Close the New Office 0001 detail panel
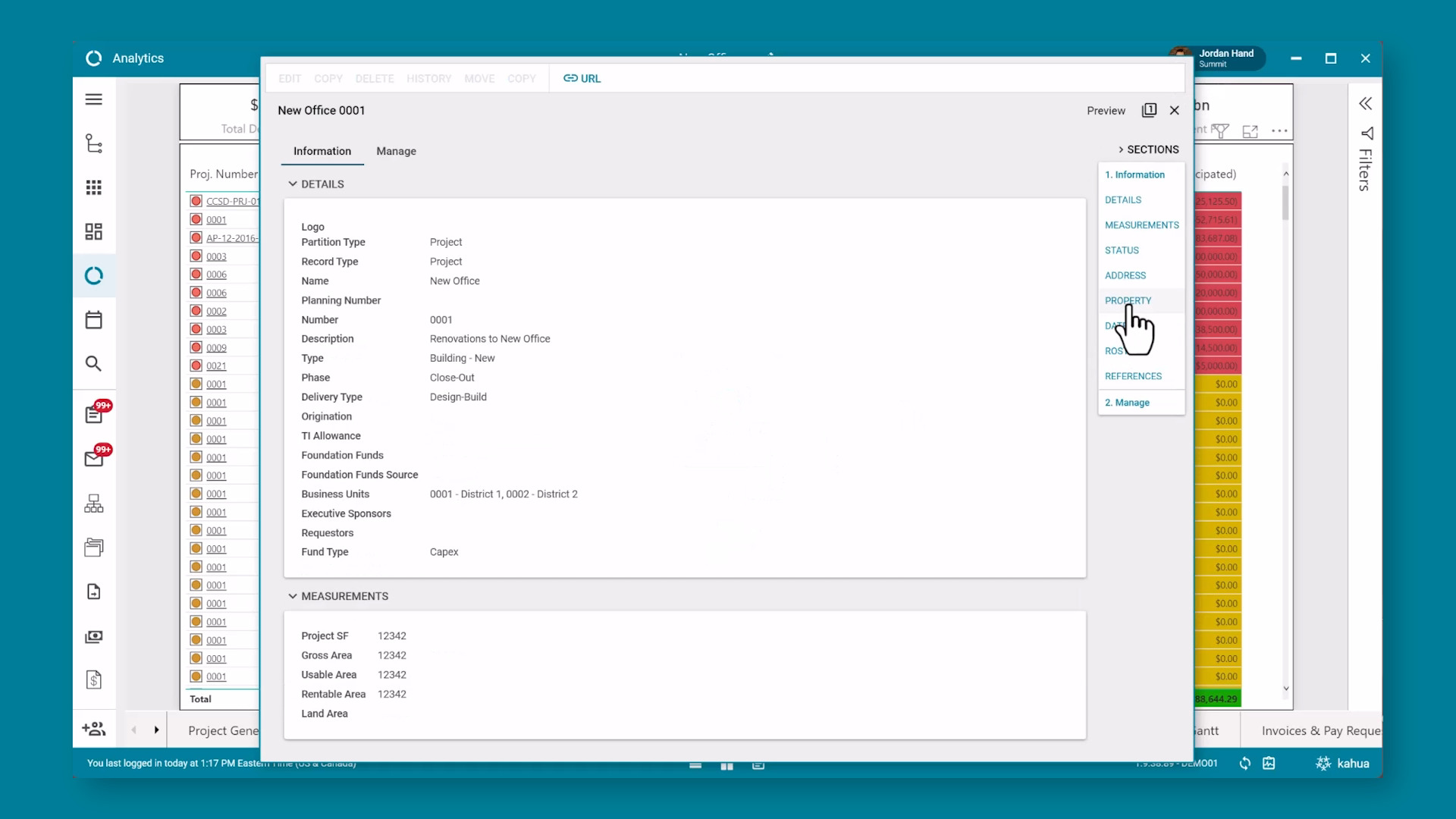This screenshot has width=1456, height=819. (x=1174, y=111)
